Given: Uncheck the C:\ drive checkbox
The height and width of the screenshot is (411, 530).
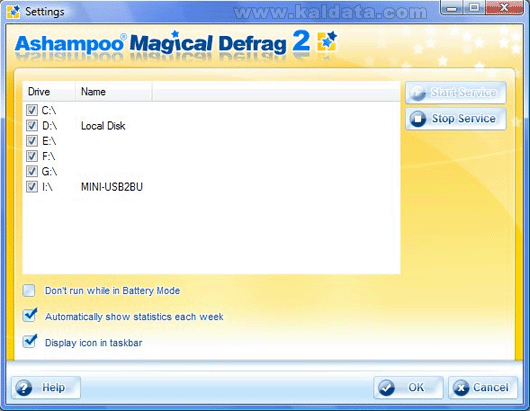Looking at the screenshot, I should point(32,110).
